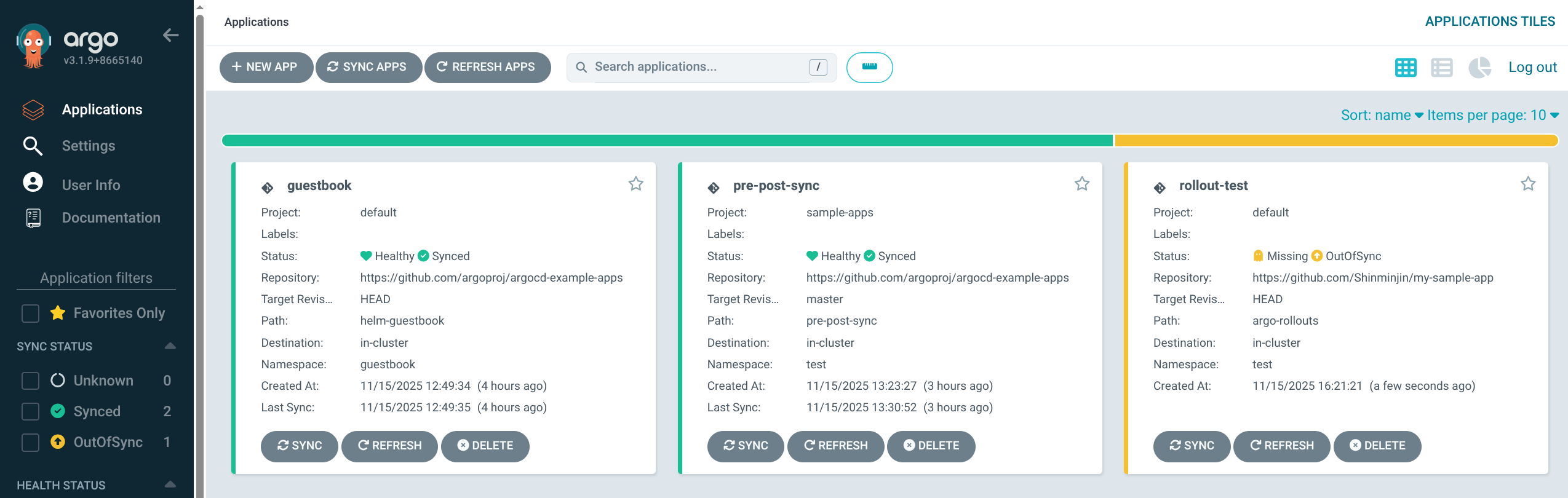Click pre-post-sync git diamond icon

point(713,188)
